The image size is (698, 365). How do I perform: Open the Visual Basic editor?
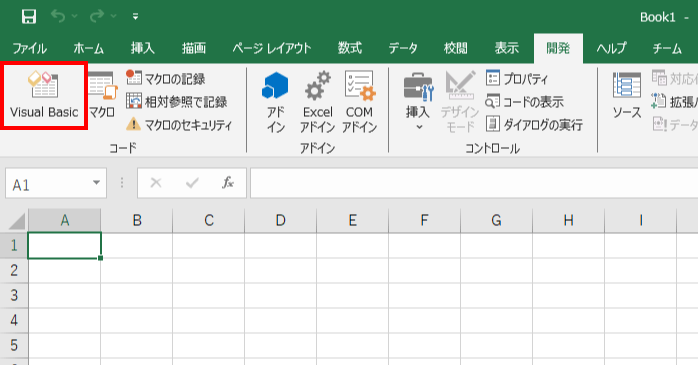(x=44, y=96)
